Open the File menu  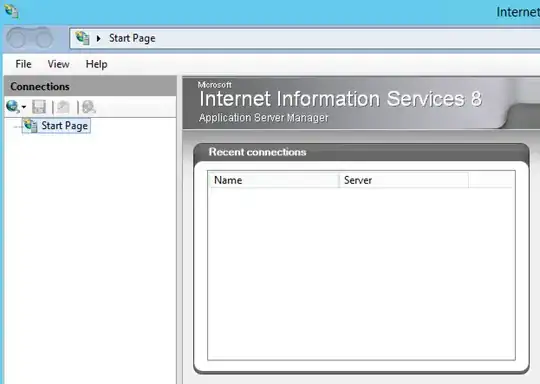[x=23, y=64]
